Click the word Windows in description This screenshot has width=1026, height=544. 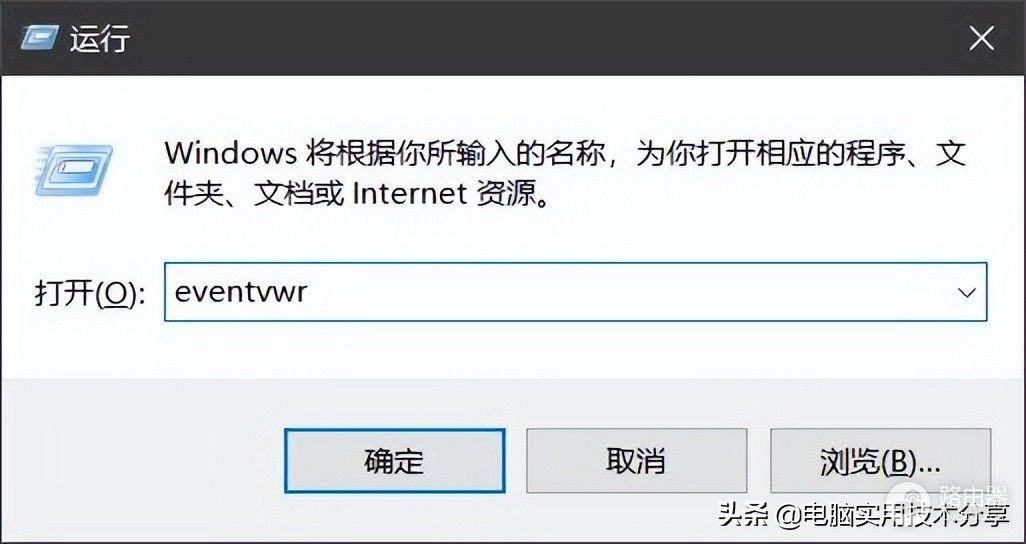[230, 154]
